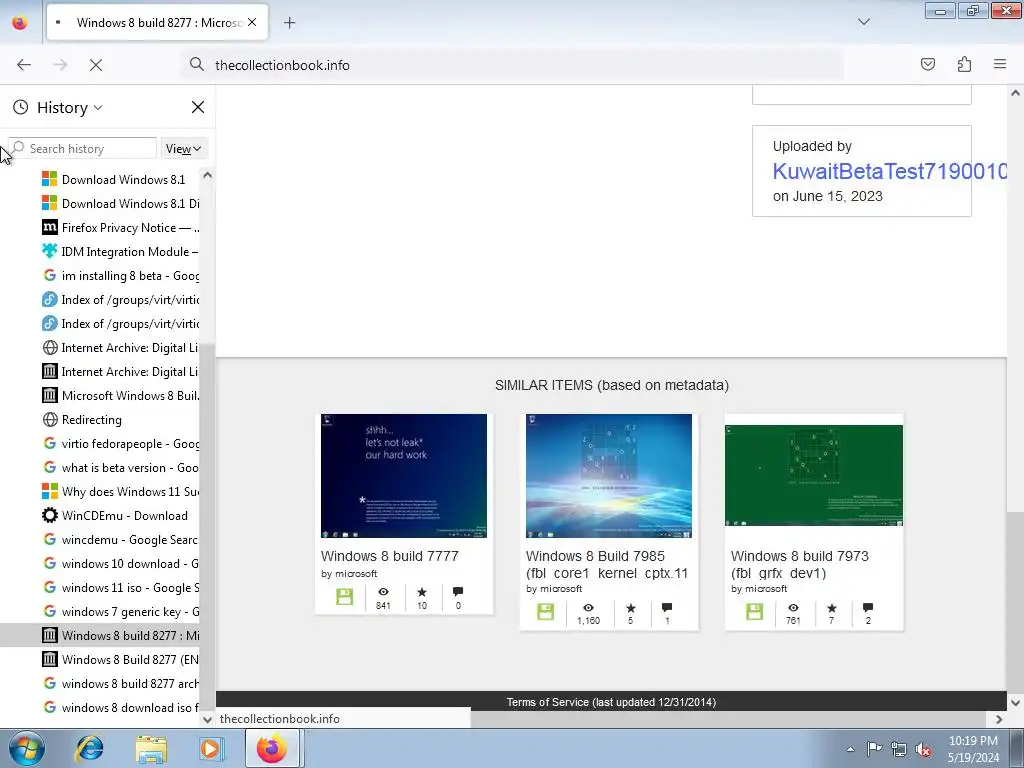The image size is (1024, 768).
Task: Click Firefox taskbar button
Action: tap(272, 748)
